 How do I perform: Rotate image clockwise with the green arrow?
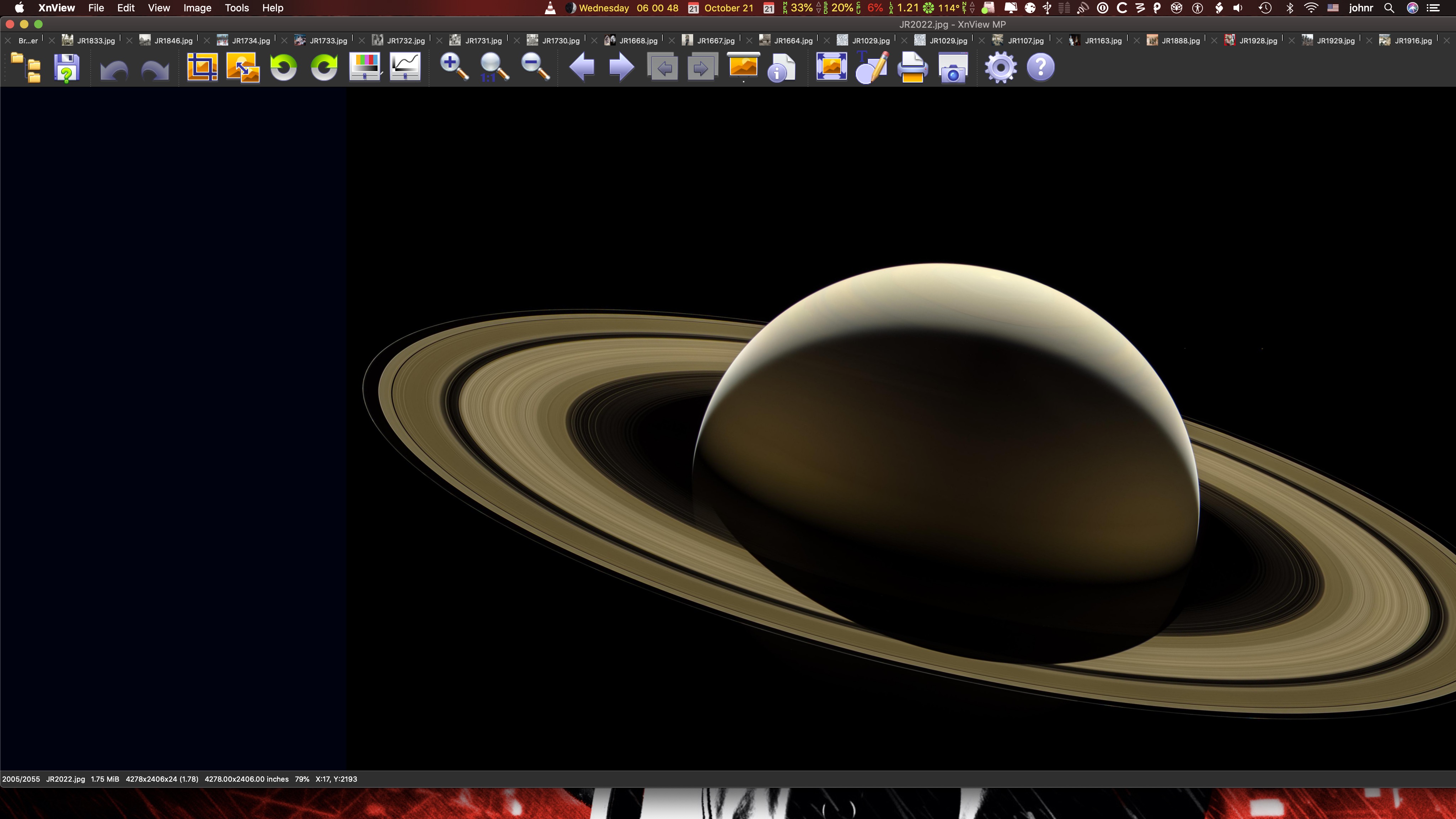click(324, 67)
